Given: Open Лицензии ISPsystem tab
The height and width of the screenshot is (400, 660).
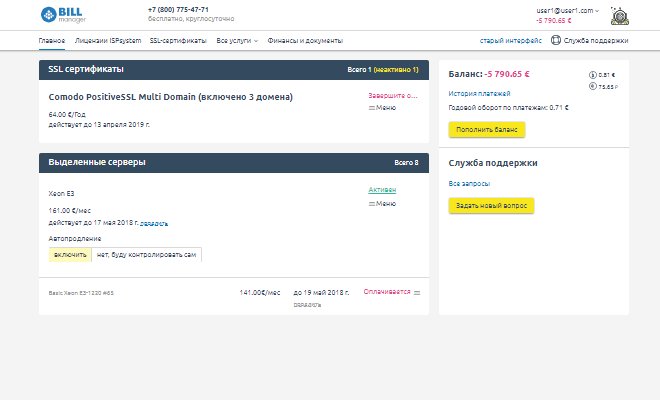Looking at the screenshot, I should click(x=108, y=40).
